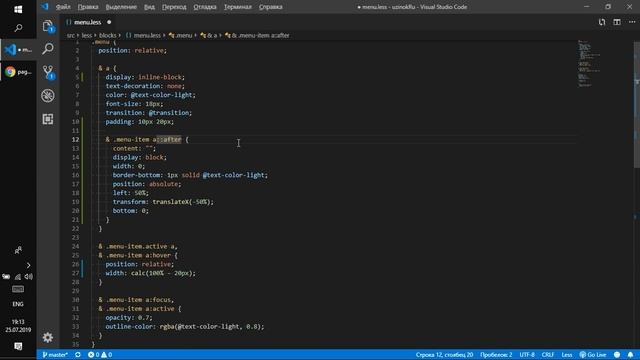
Task: Split the editor to the right
Action: pos(617,22)
